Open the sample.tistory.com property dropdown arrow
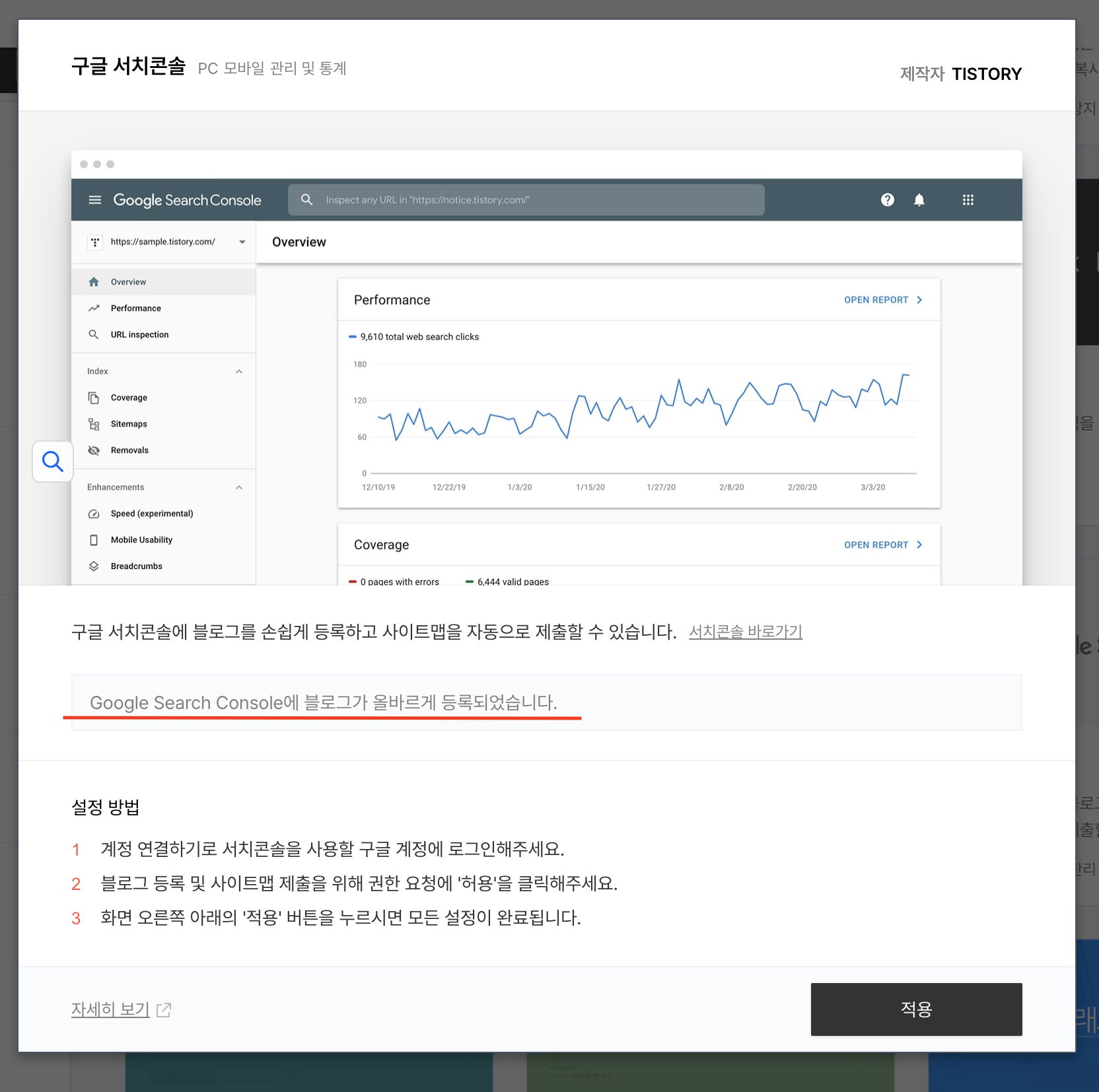Image resolution: width=1099 pixels, height=1092 pixels. point(242,242)
